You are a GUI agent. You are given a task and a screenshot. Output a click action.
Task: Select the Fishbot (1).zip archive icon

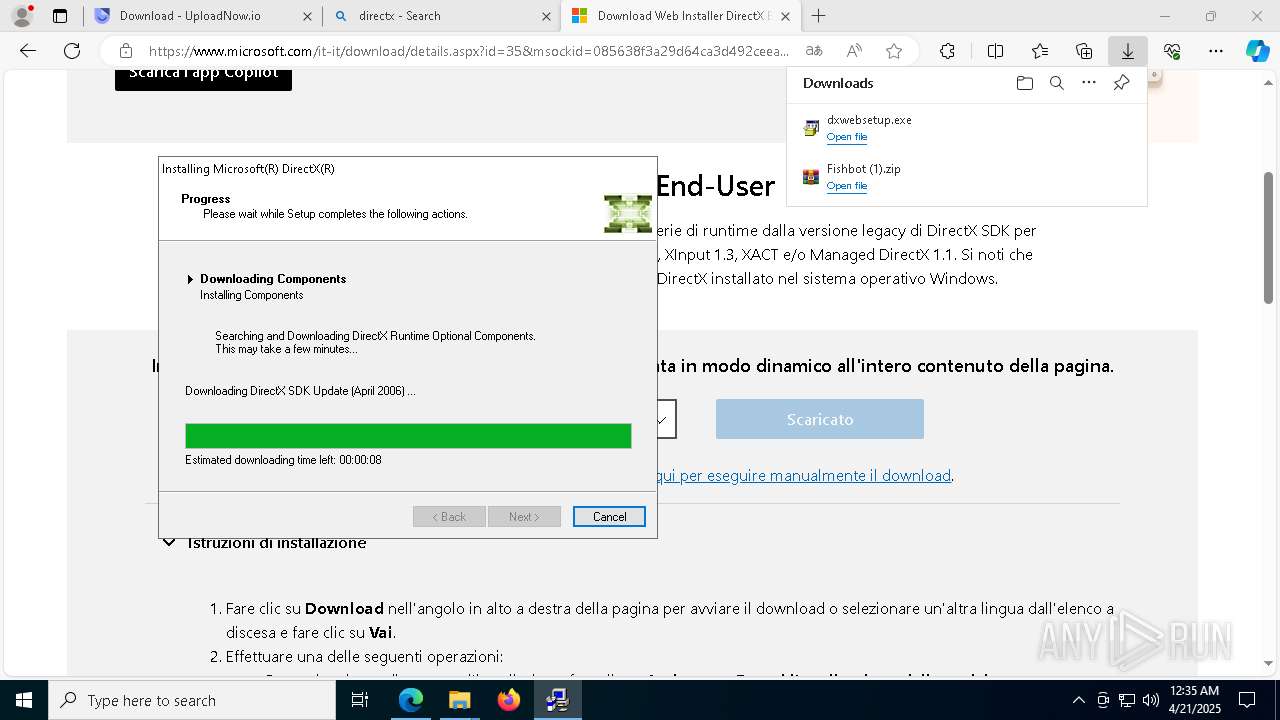click(811, 177)
